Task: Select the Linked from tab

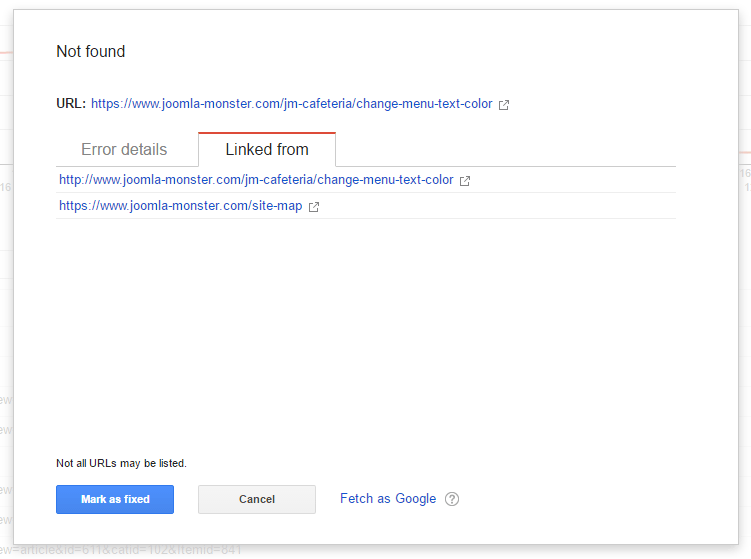Action: point(267,149)
